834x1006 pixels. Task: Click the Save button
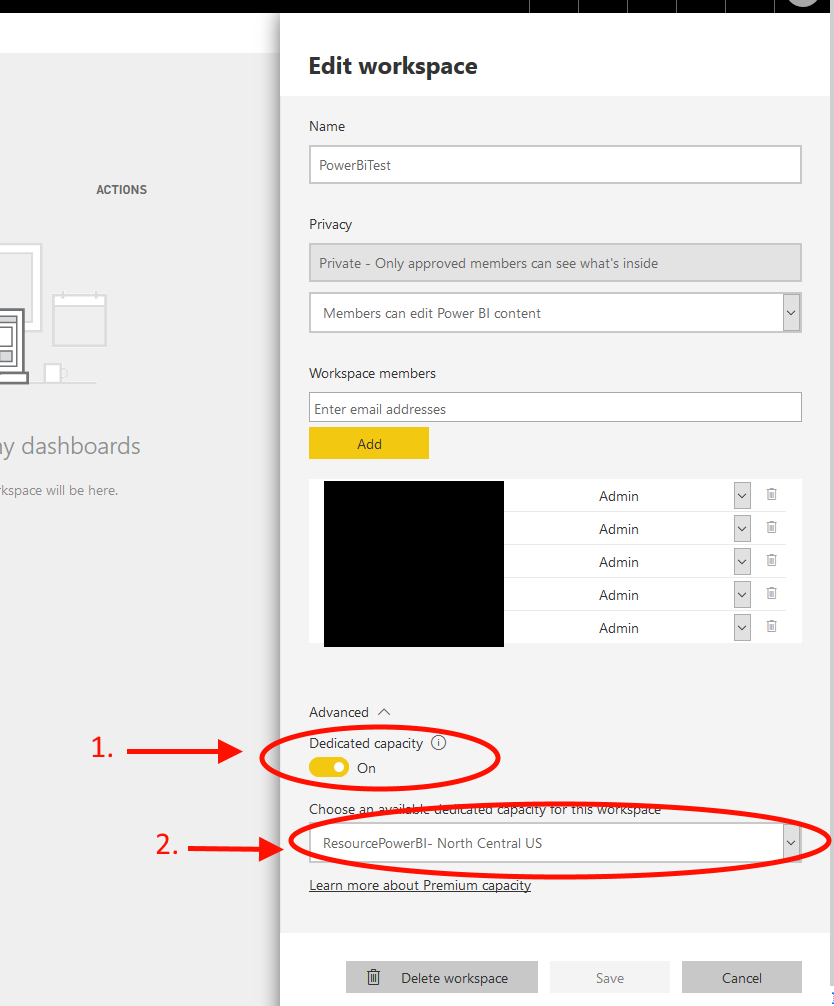click(609, 977)
